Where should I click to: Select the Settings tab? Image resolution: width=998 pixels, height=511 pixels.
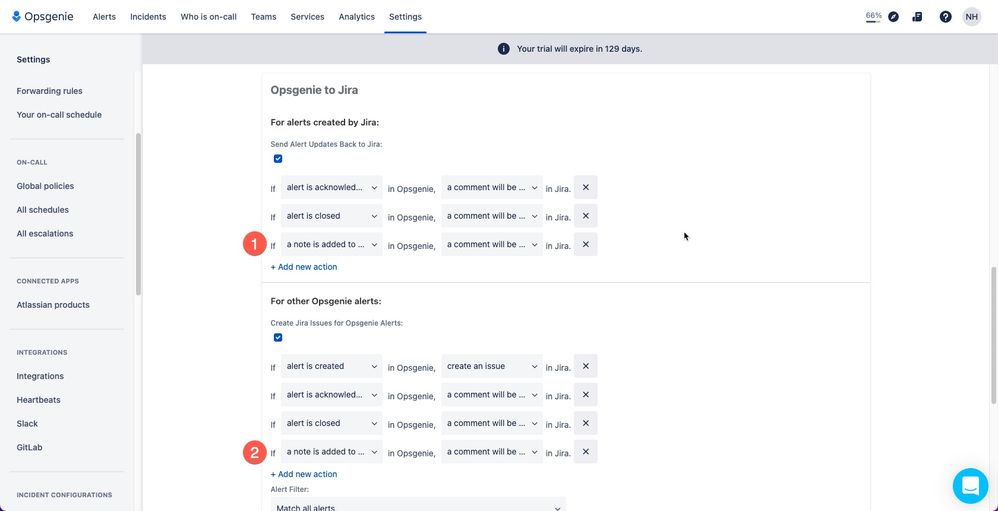pos(405,17)
